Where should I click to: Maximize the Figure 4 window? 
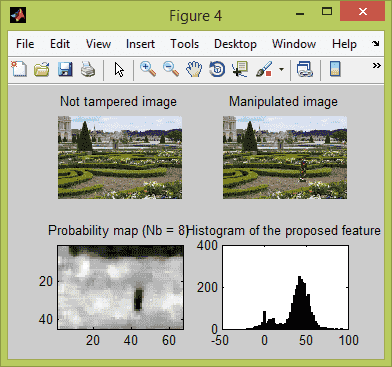[327, 11]
